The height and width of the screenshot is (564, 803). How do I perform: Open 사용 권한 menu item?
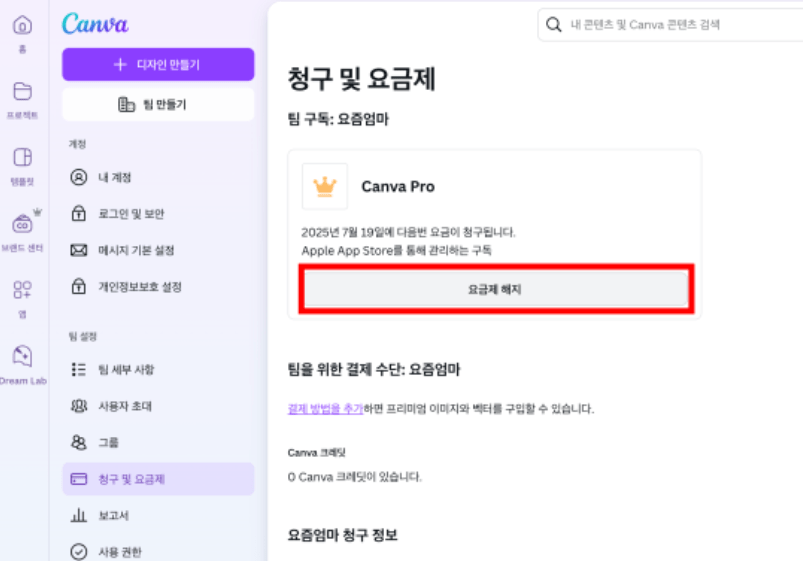pyautogui.click(x=158, y=552)
